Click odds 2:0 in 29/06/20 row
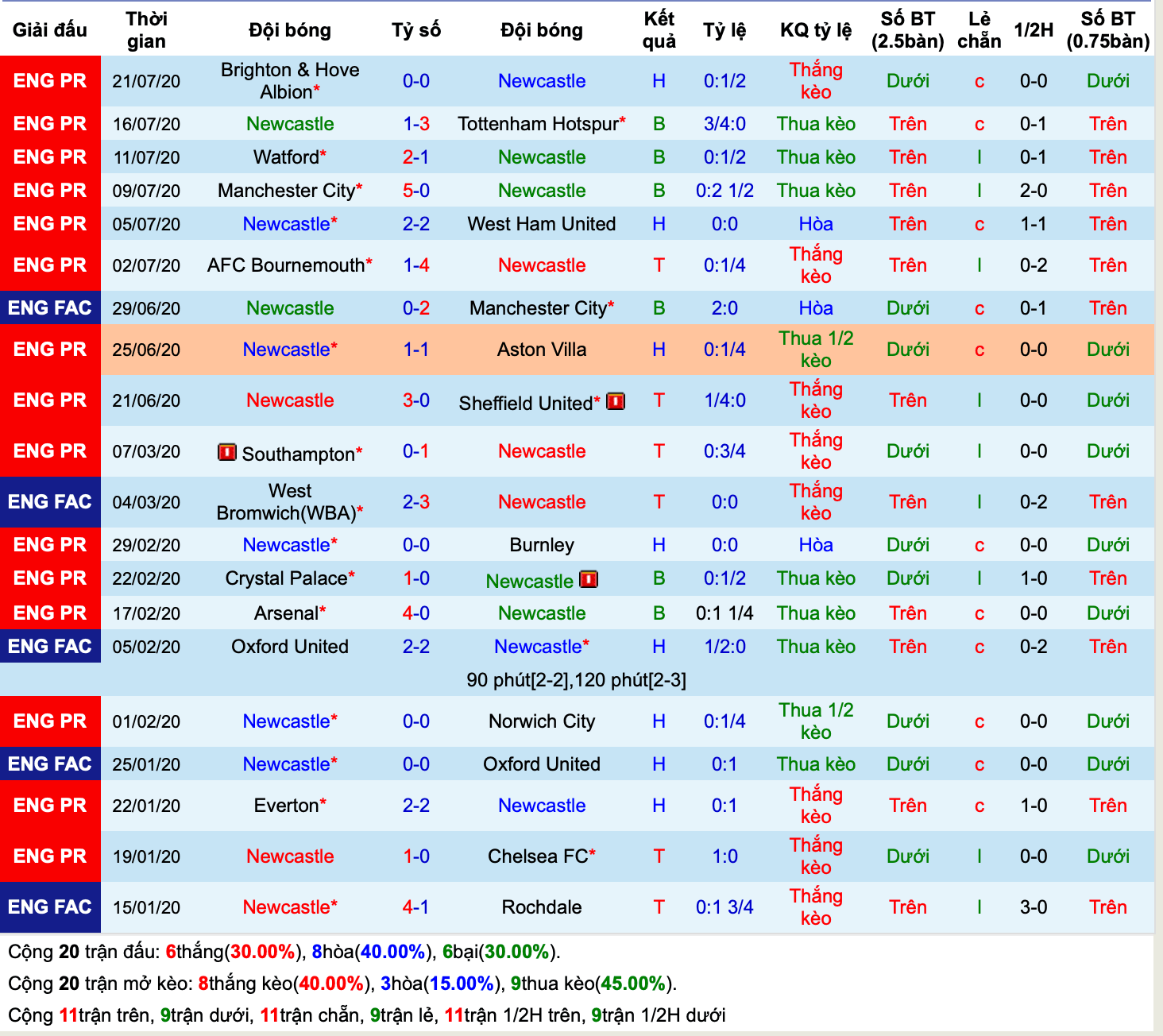This screenshot has height=1036, width=1163. tap(724, 308)
